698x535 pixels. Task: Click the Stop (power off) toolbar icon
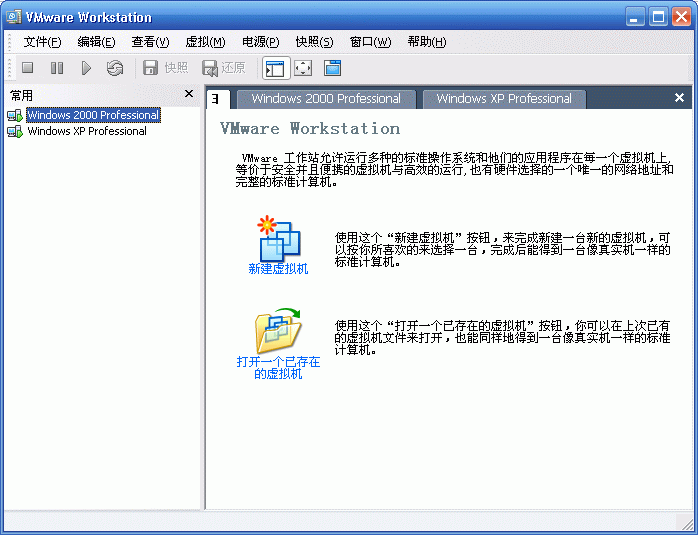pyautogui.click(x=28, y=68)
